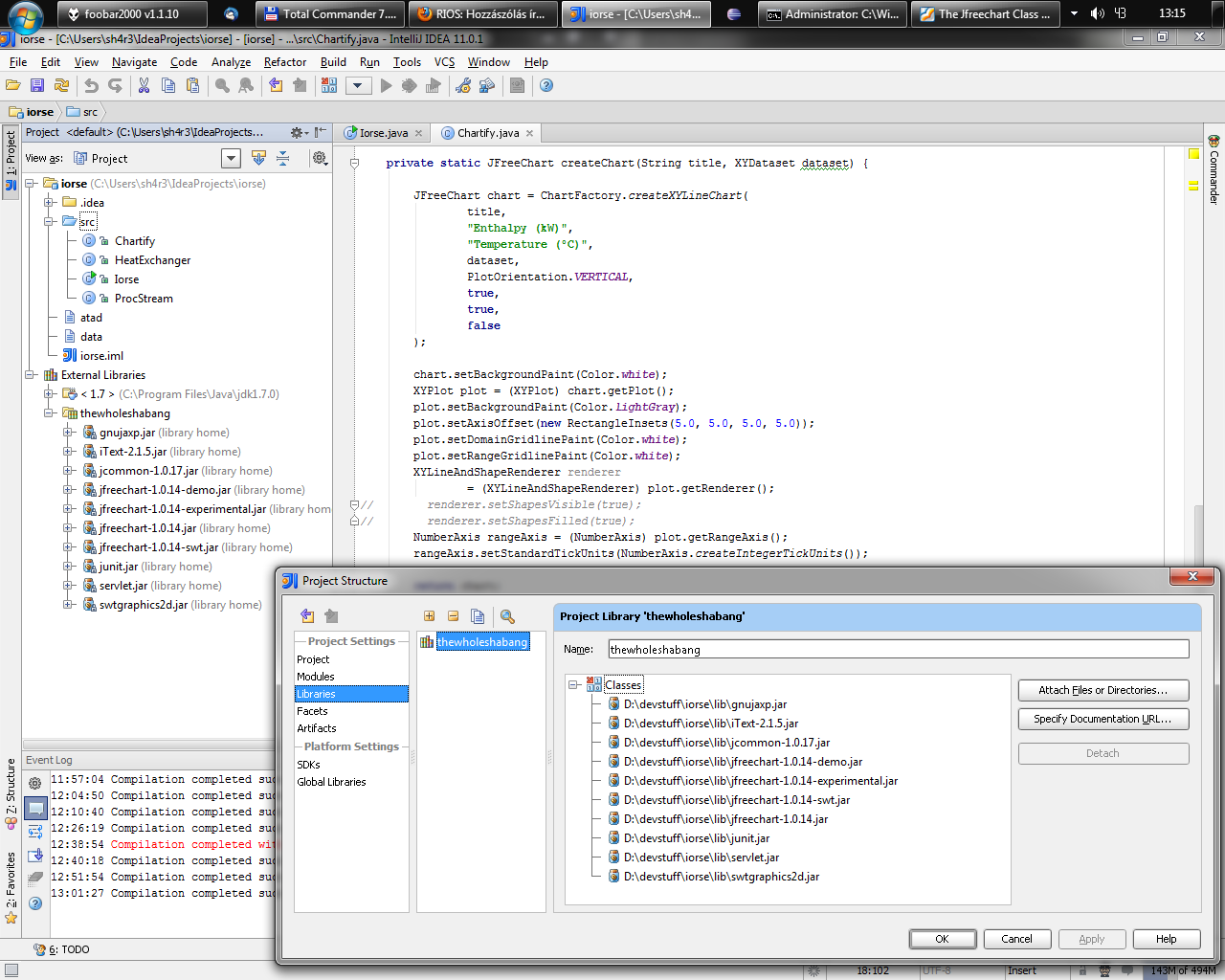Screen dimensions: 1225x980
Task: Close the Chartify.java editor tab
Action: tap(529, 133)
